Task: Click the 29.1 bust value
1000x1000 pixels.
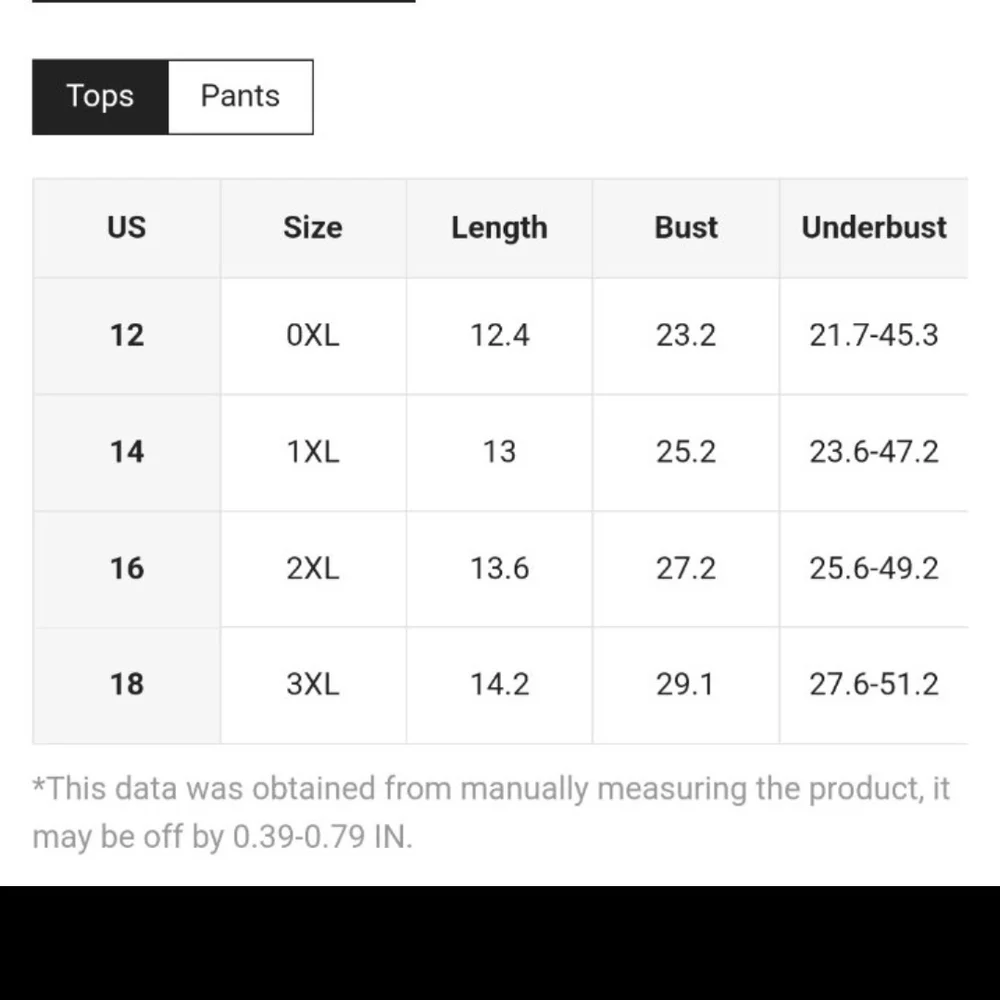Action: [686, 685]
